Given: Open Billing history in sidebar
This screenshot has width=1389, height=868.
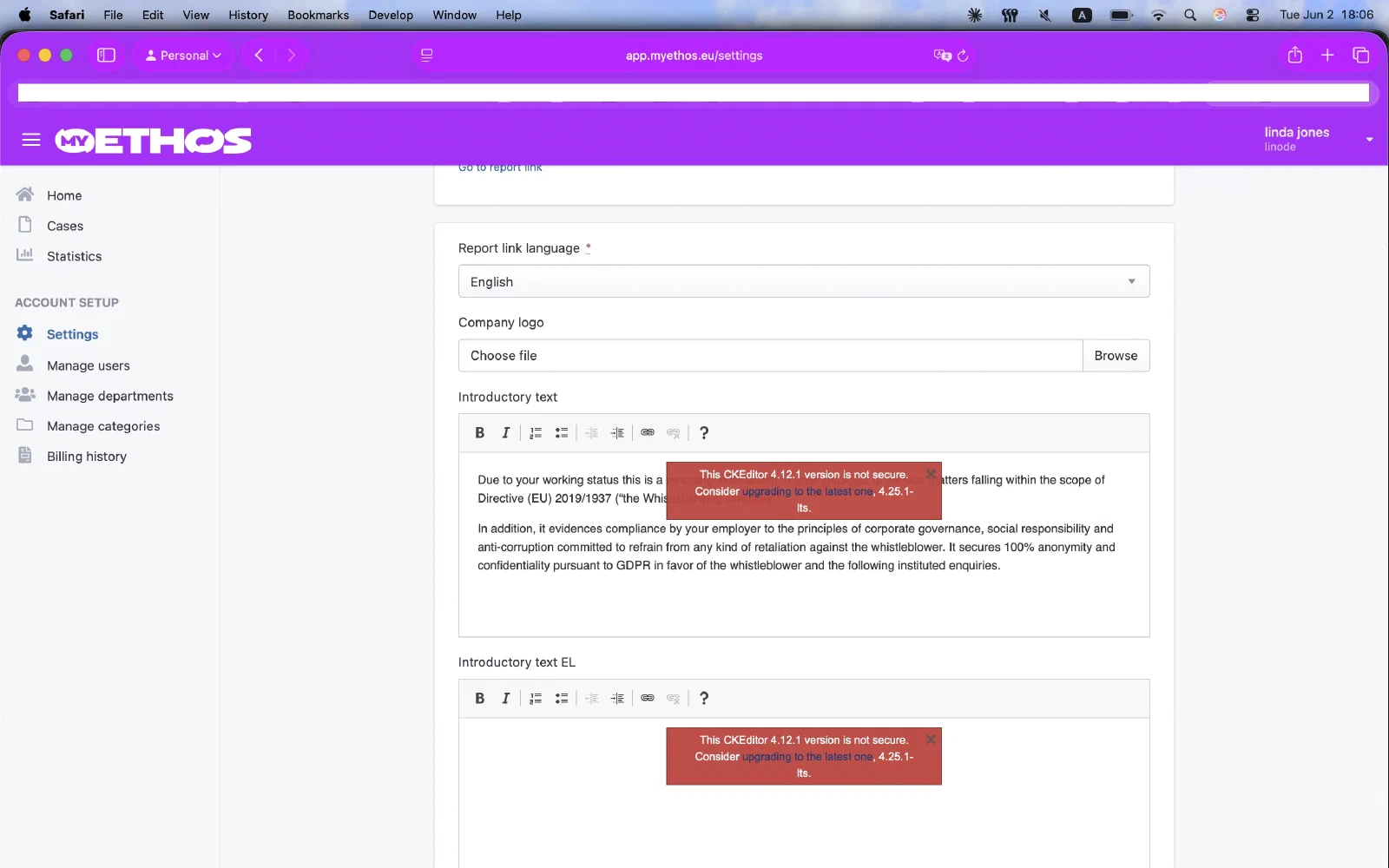Looking at the screenshot, I should (x=86, y=457).
